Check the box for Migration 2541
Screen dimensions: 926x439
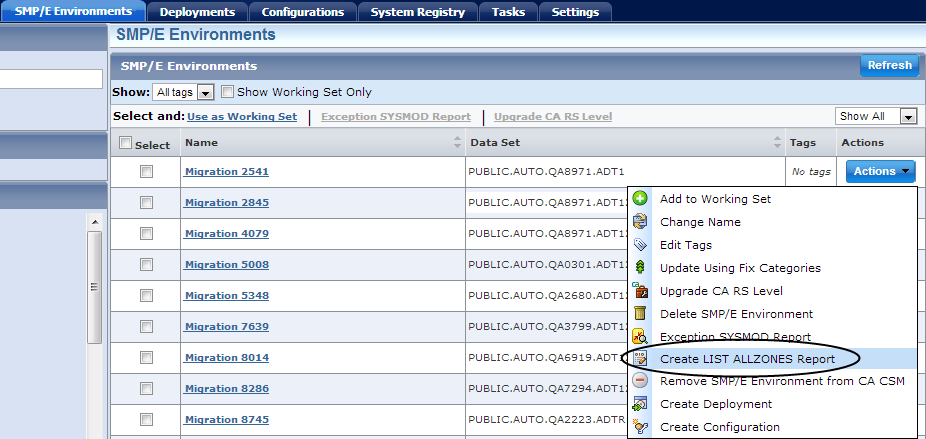(x=146, y=171)
